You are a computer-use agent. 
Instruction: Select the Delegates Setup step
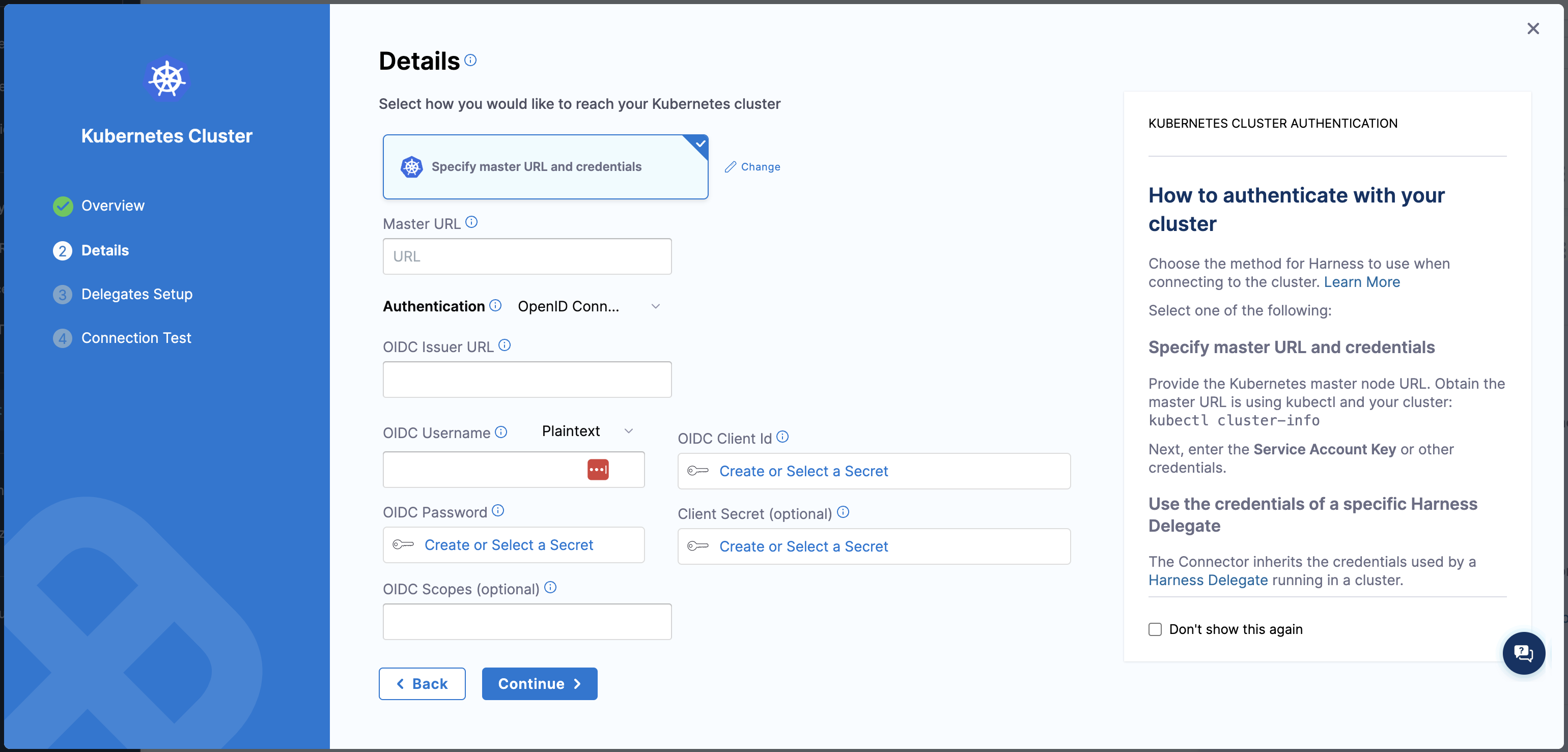(136, 295)
